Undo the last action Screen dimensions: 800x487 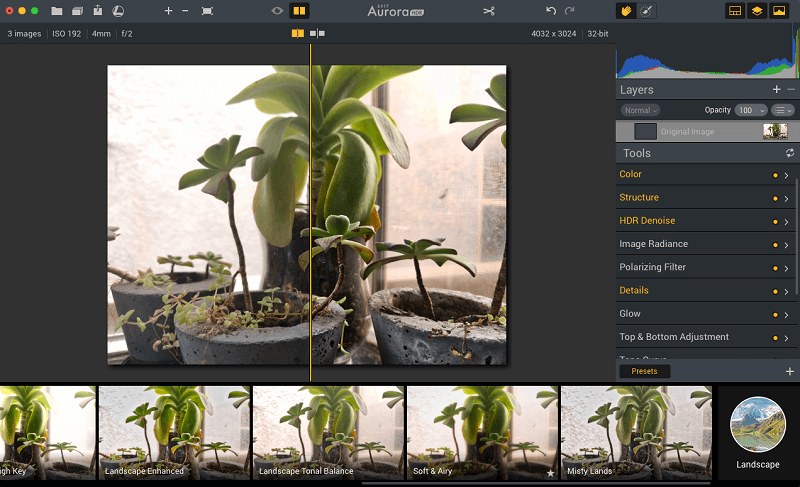[x=551, y=10]
